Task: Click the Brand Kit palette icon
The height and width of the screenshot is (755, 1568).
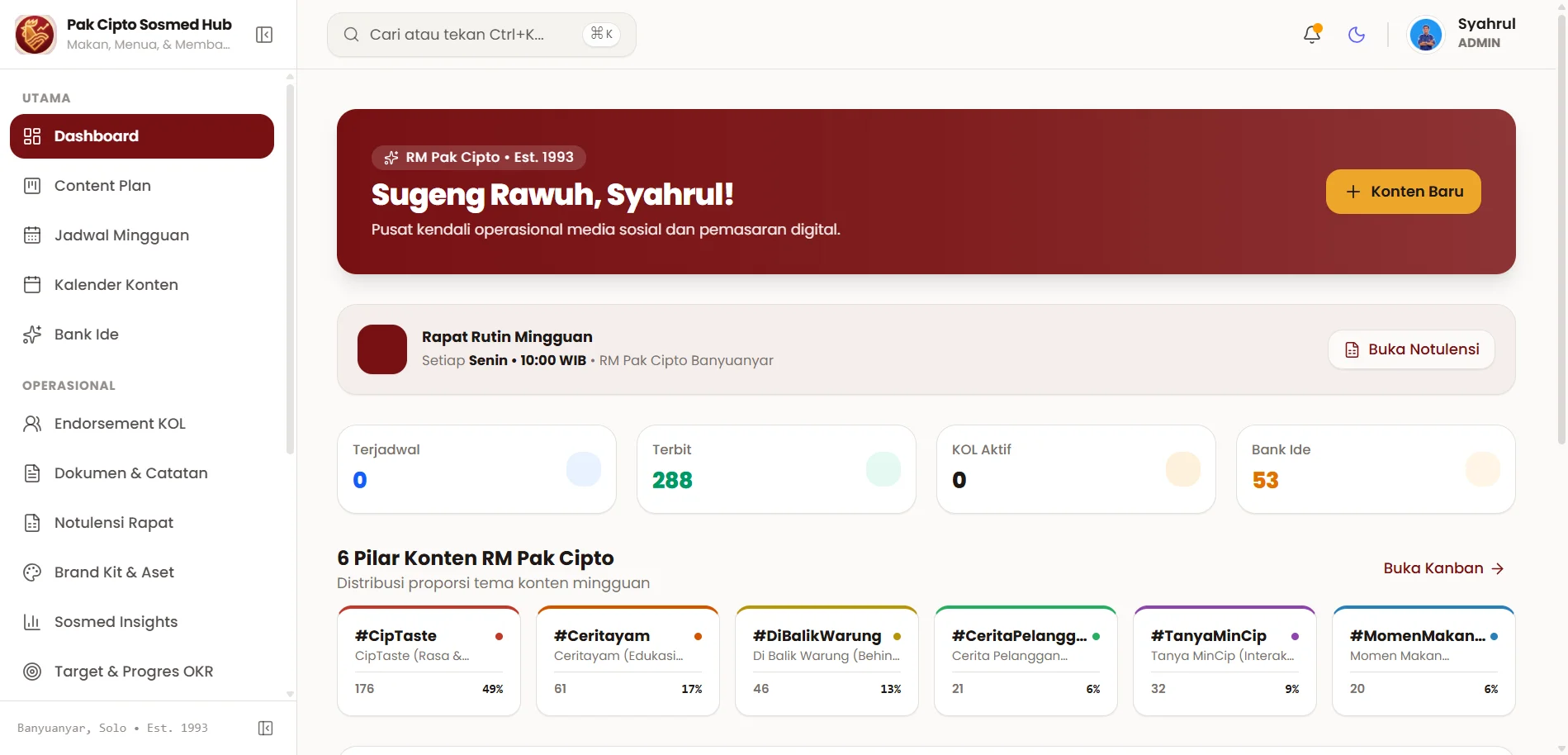Action: click(x=32, y=572)
